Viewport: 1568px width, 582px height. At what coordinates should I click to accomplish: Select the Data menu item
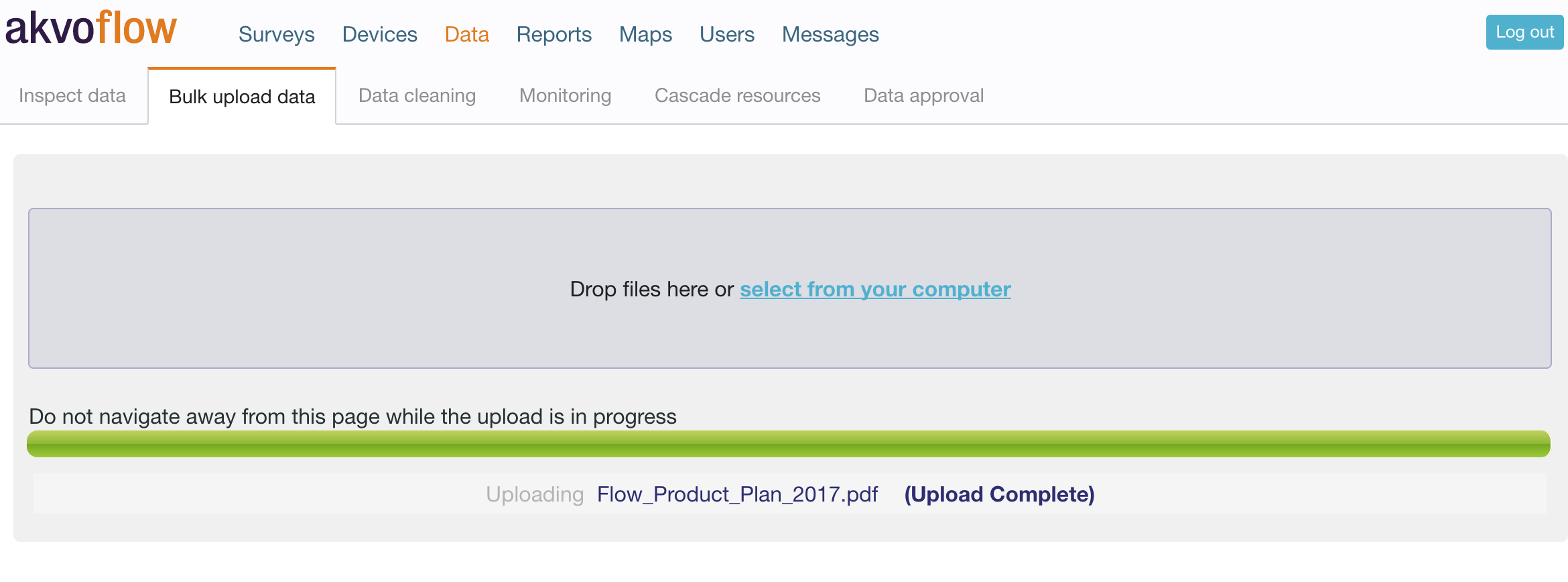tap(467, 34)
